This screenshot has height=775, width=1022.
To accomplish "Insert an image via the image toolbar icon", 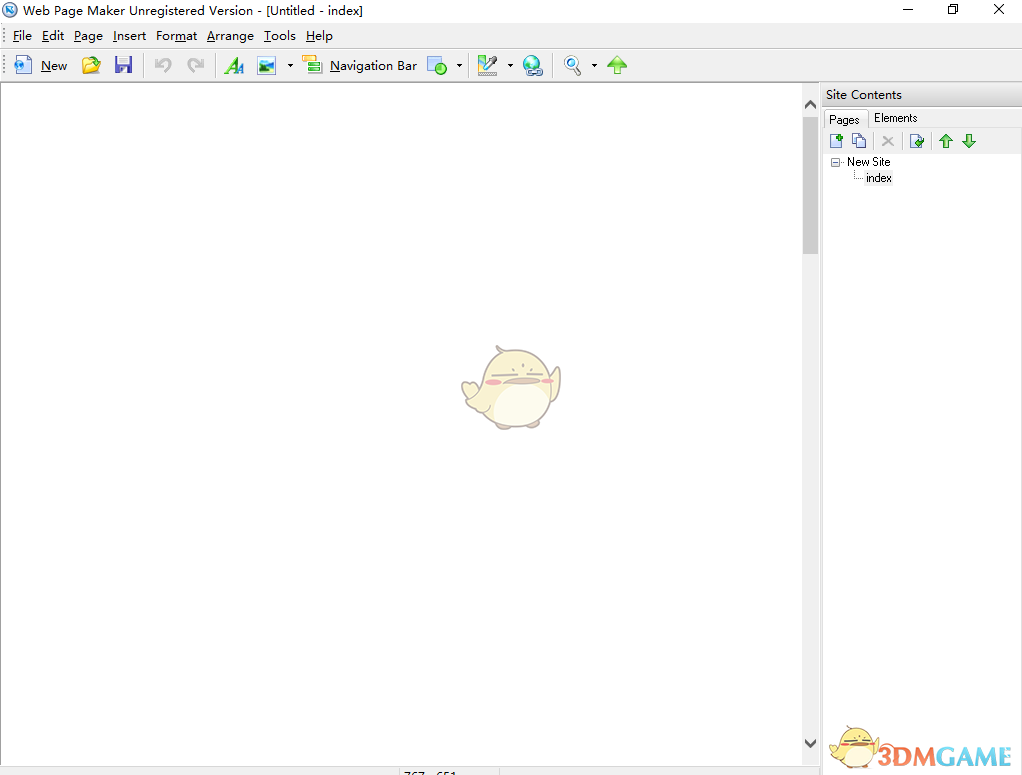I will tap(264, 64).
